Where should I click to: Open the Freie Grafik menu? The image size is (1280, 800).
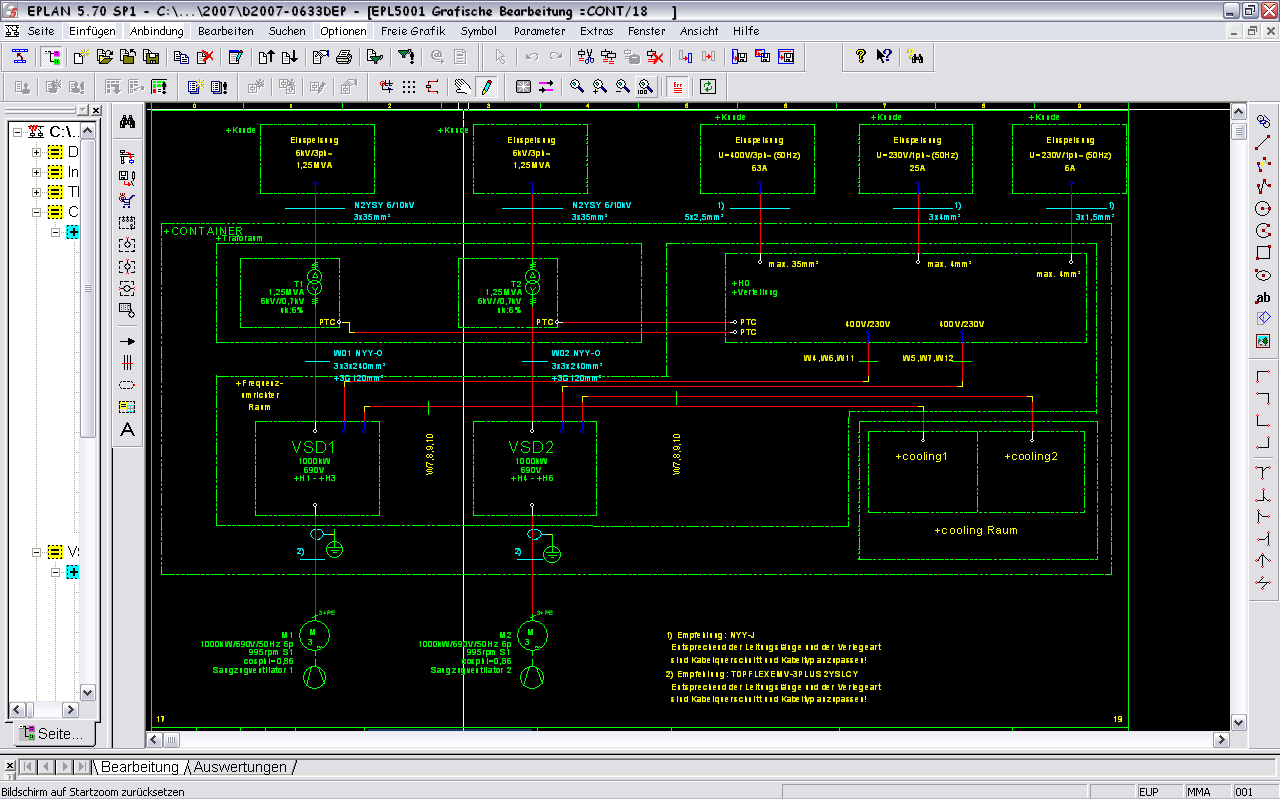pyautogui.click(x=413, y=31)
